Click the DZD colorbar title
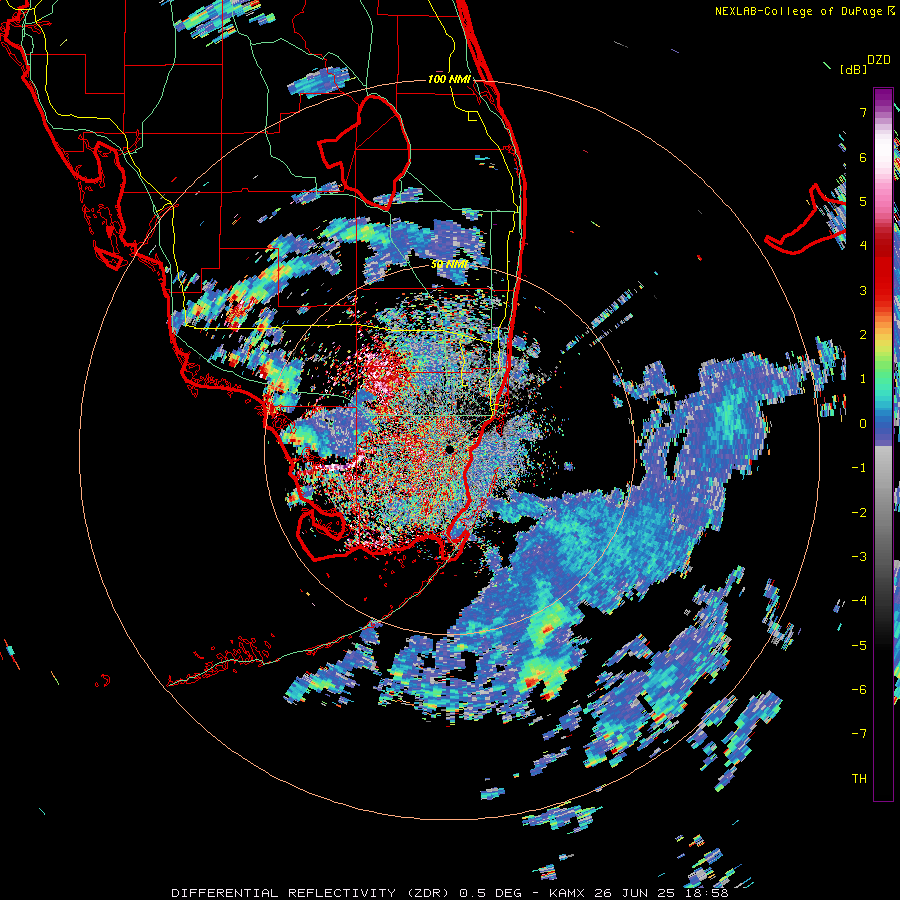Screen dimensions: 900x900 [878, 60]
